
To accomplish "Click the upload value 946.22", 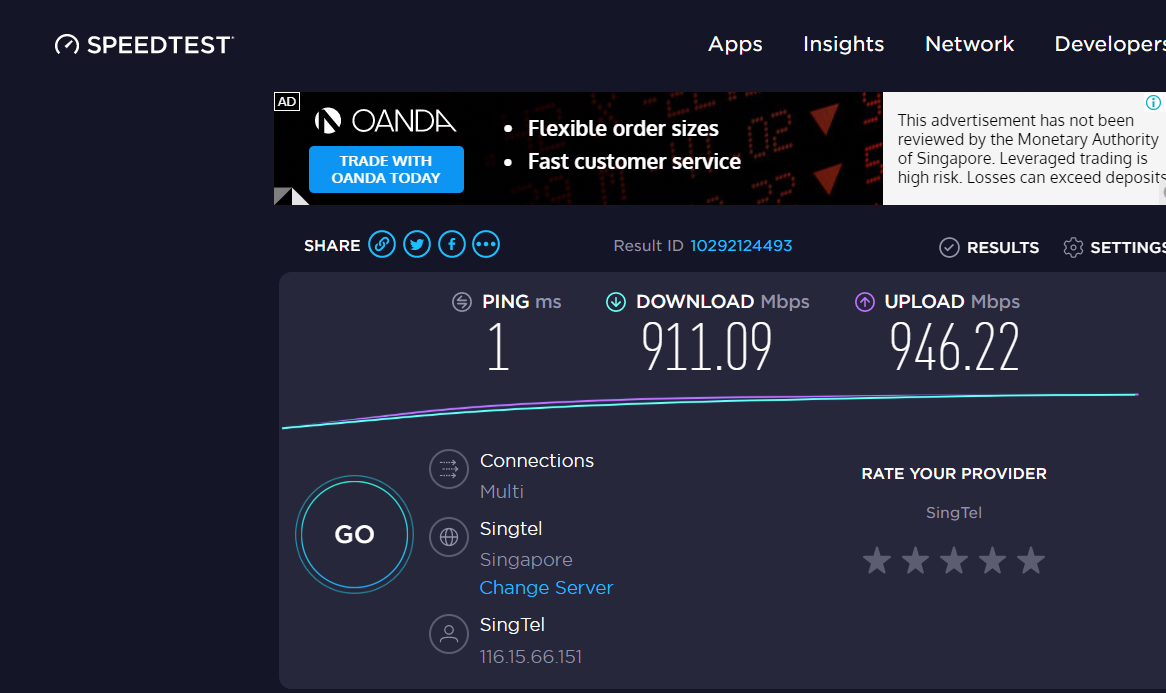I will (955, 346).
